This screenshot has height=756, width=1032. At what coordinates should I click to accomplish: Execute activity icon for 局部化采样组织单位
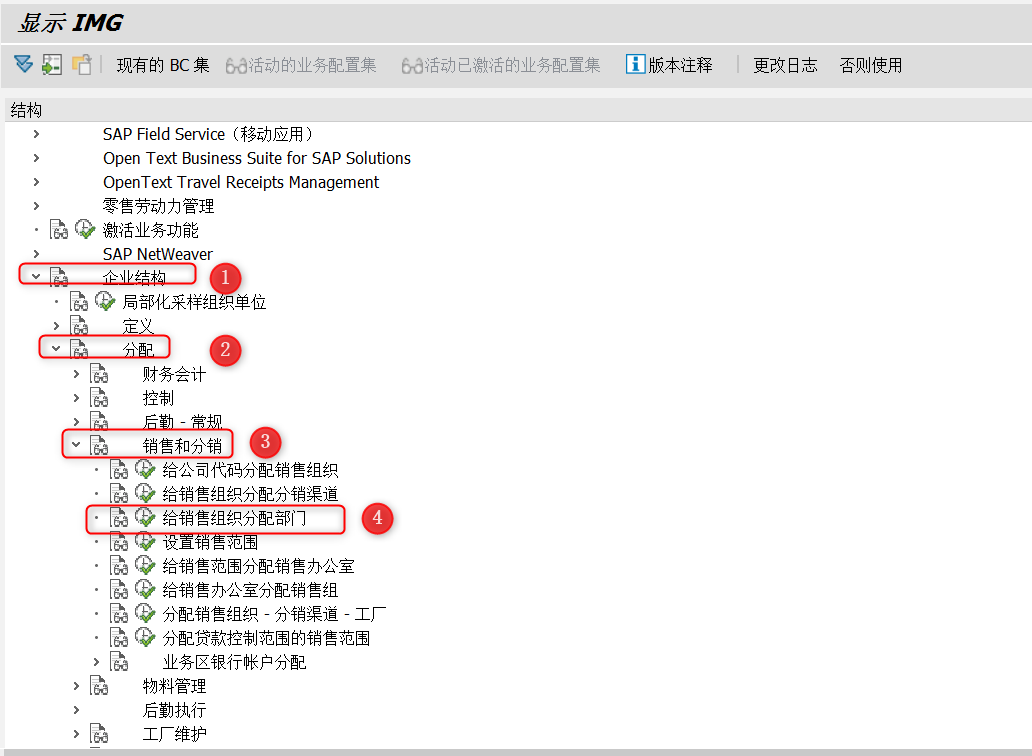point(105,301)
